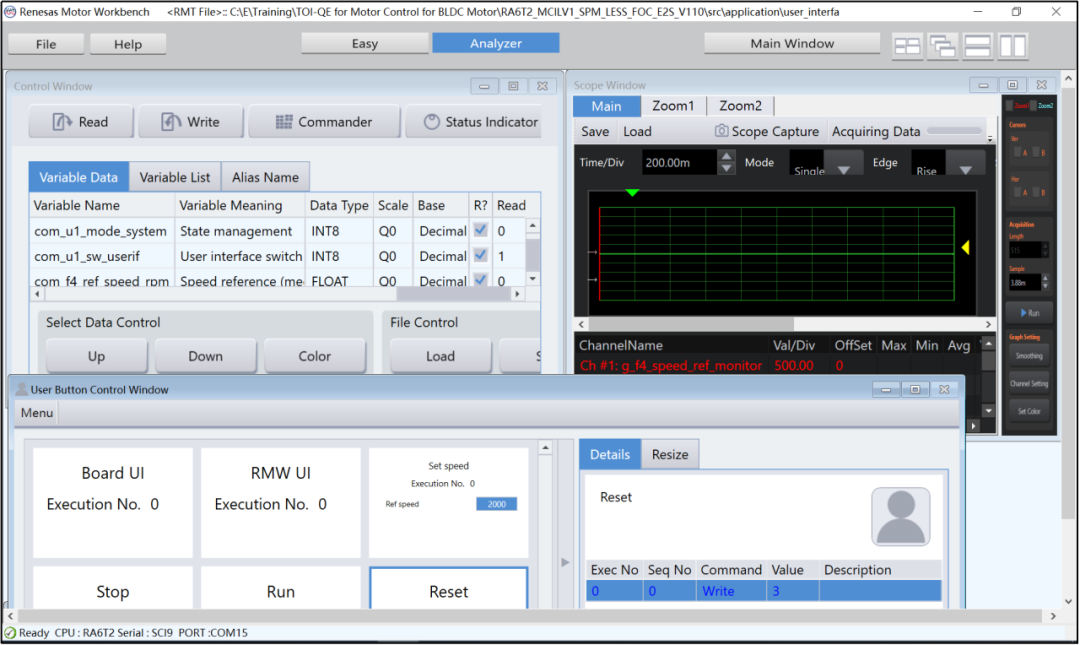The width and height of the screenshot is (1080, 645).
Task: Switch to the Zoom1 scope tab
Action: point(673,106)
